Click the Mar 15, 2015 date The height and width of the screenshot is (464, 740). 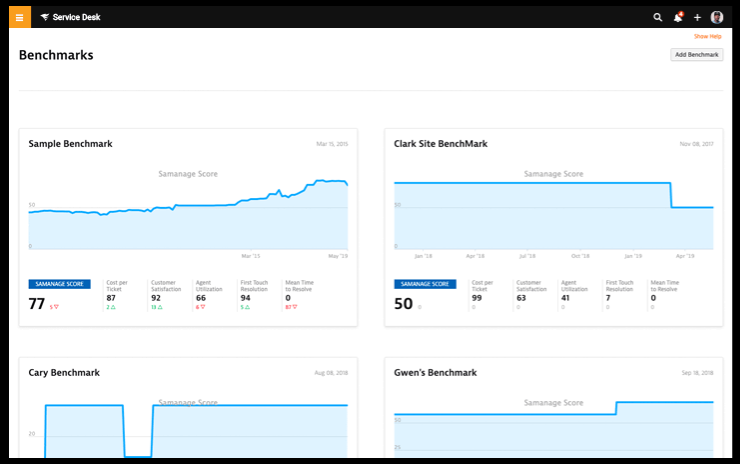click(332, 144)
